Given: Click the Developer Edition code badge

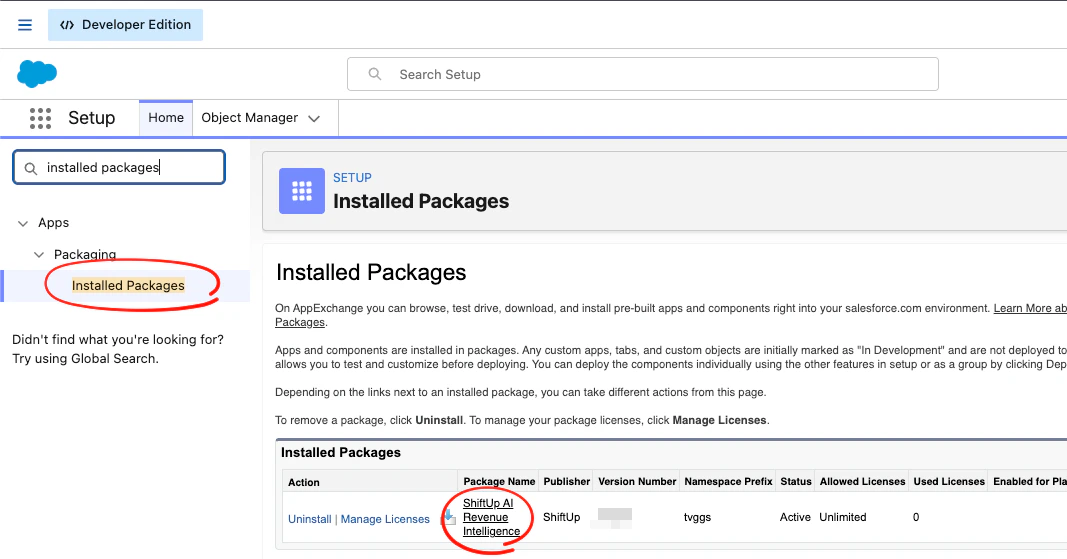Looking at the screenshot, I should [125, 25].
